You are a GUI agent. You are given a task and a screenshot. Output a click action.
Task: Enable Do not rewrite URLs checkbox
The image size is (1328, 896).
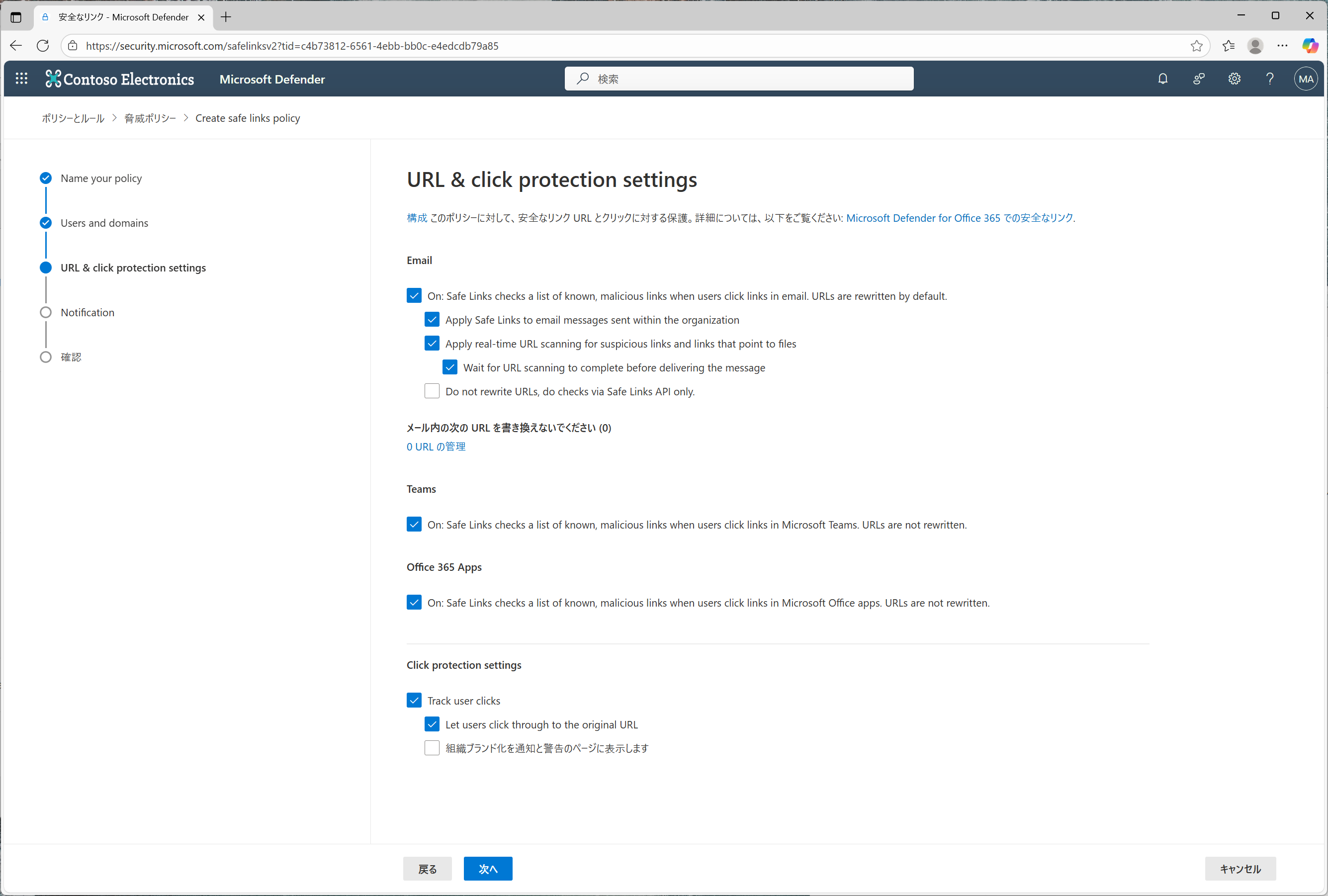432,391
